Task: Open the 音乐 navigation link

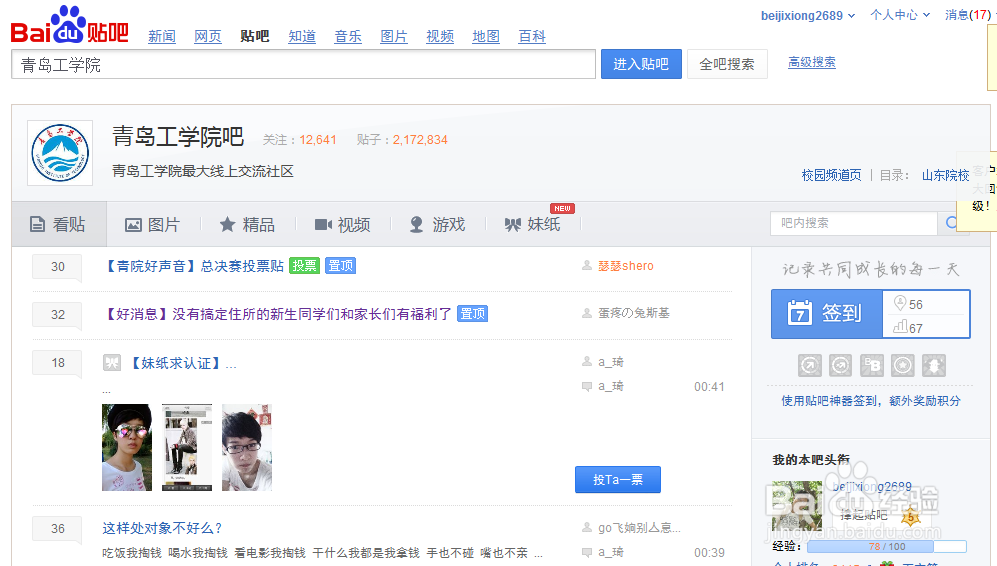Action: (x=348, y=37)
